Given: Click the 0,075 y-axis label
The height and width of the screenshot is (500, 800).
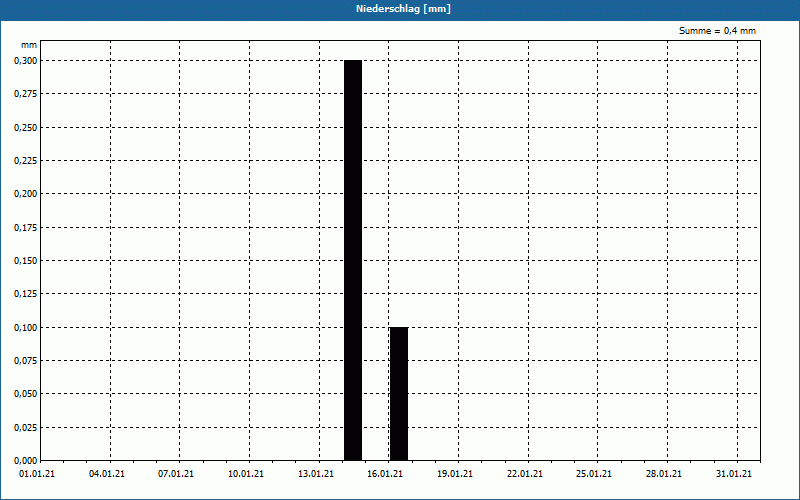Looking at the screenshot, I should tap(26, 361).
